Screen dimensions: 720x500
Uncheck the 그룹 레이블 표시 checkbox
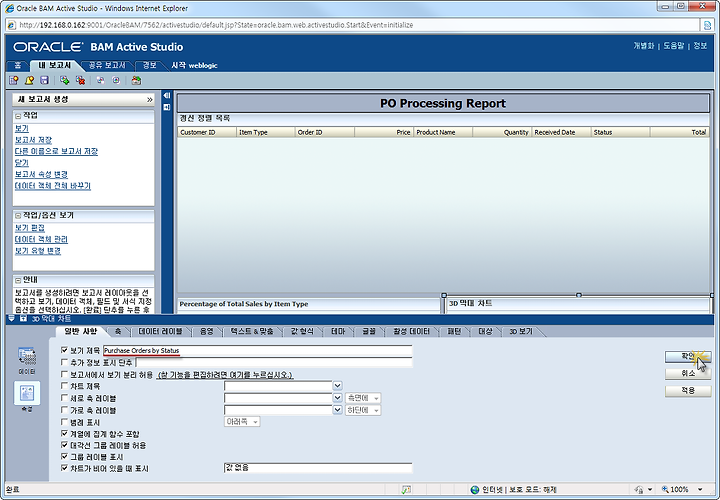[64, 456]
